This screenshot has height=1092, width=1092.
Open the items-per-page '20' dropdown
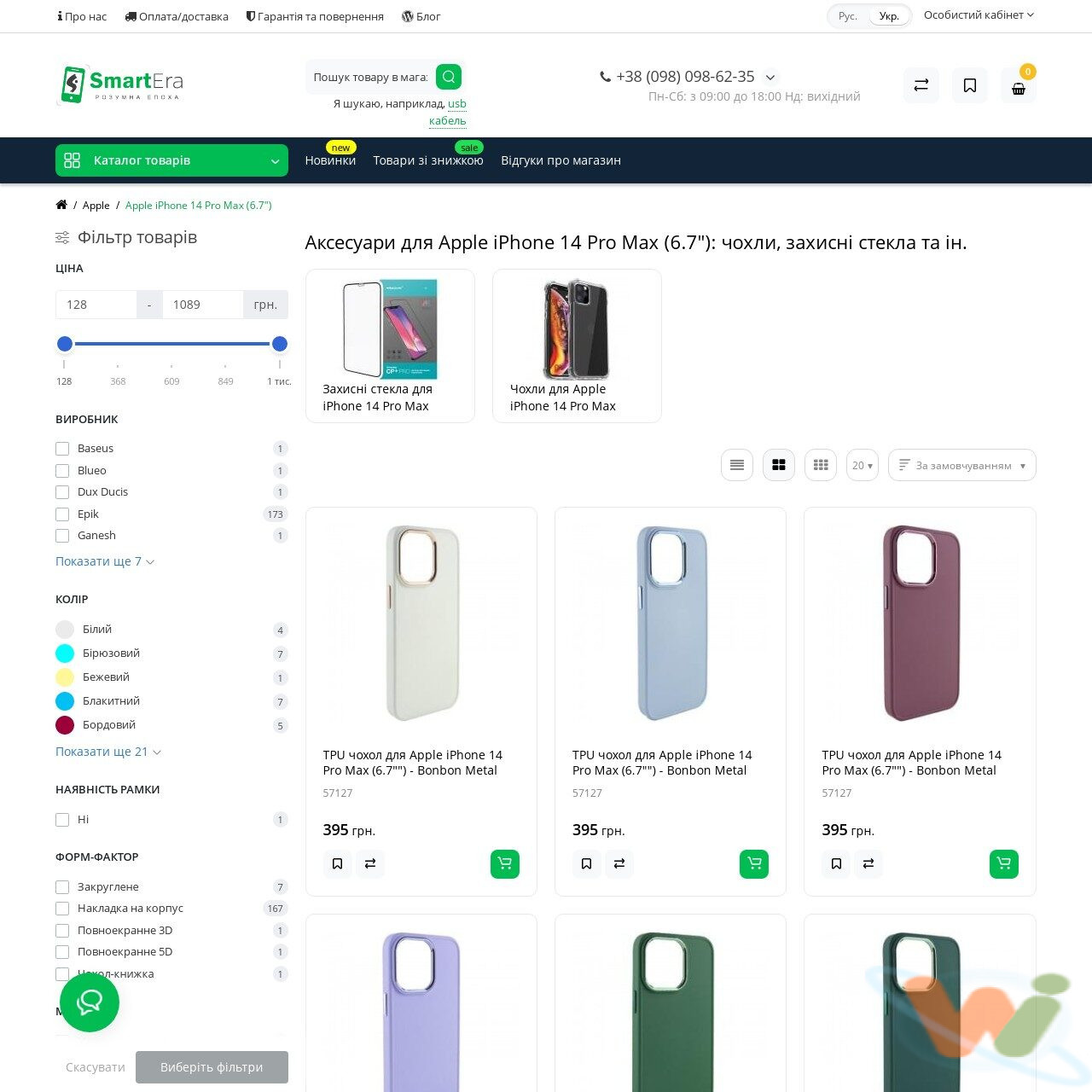(863, 465)
